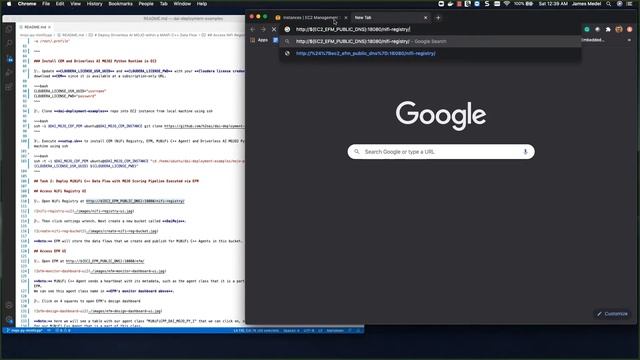Screen dimensions: 640x360
Task: Open the Apple menu
Action: click(9, 4)
